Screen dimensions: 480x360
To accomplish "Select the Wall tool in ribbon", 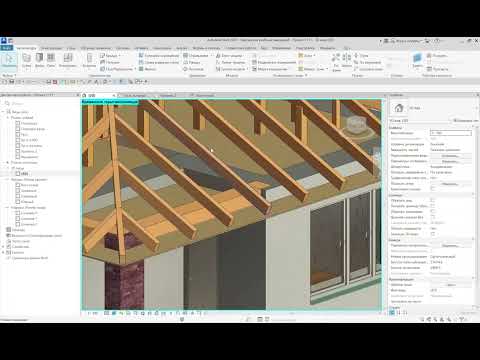I will tap(27, 61).
